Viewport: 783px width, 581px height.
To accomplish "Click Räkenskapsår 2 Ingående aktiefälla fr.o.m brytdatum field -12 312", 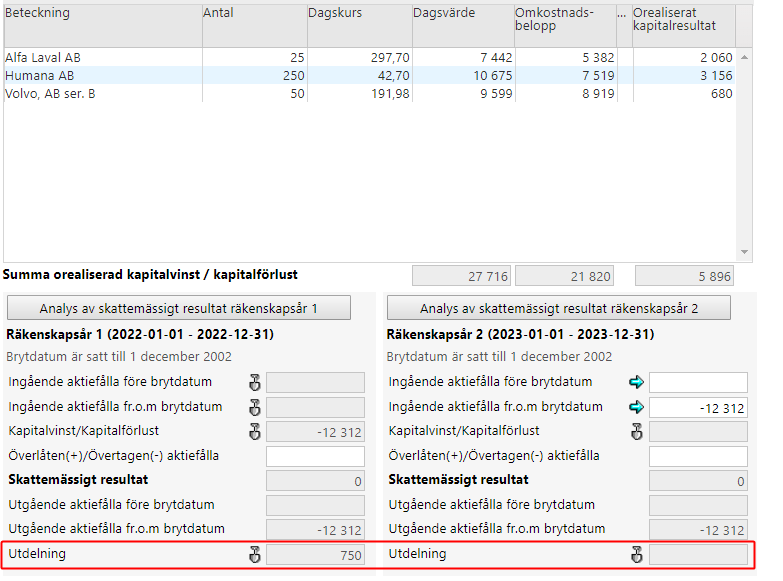I will [x=698, y=408].
